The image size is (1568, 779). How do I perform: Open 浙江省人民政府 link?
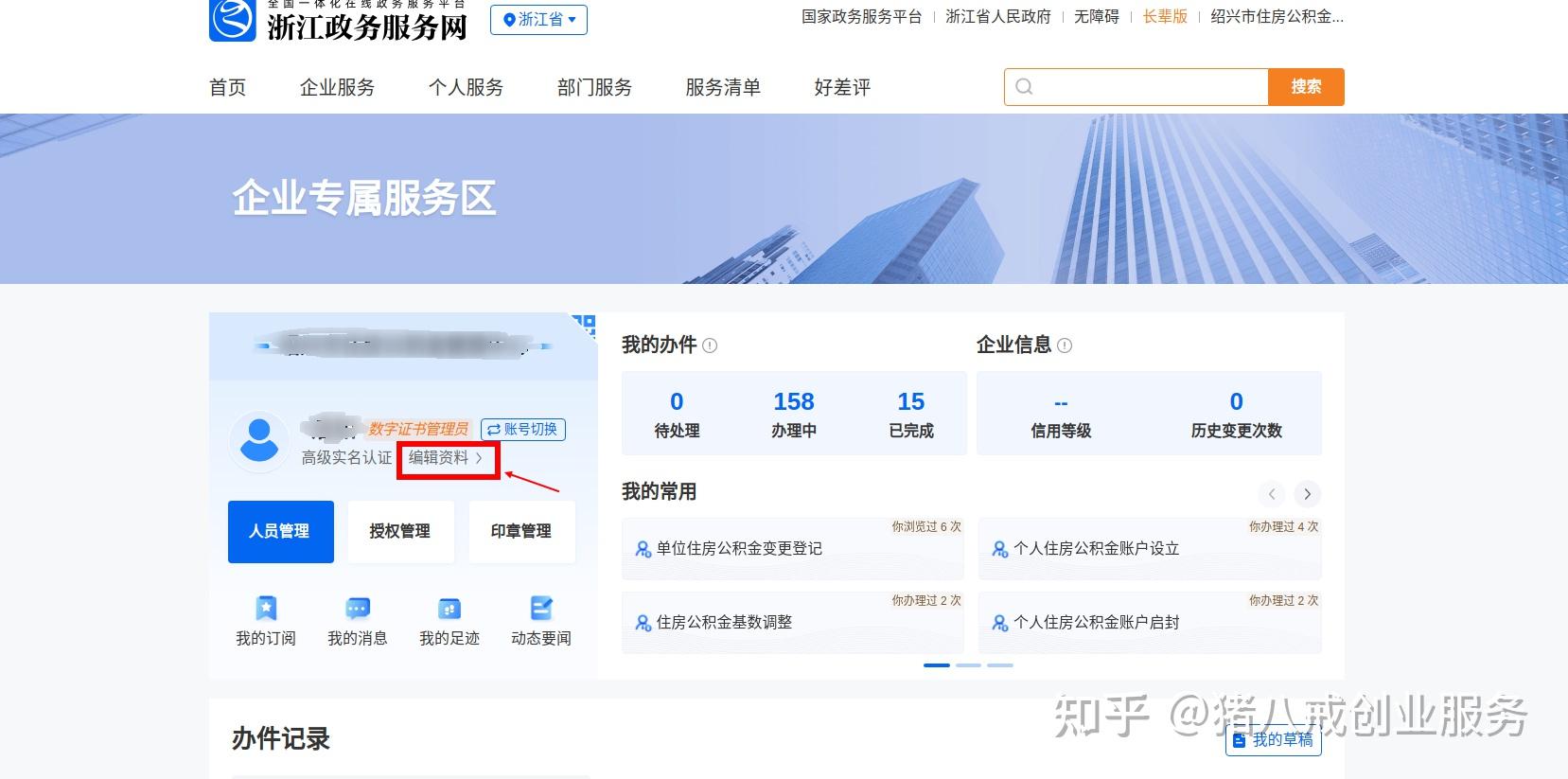point(998,17)
